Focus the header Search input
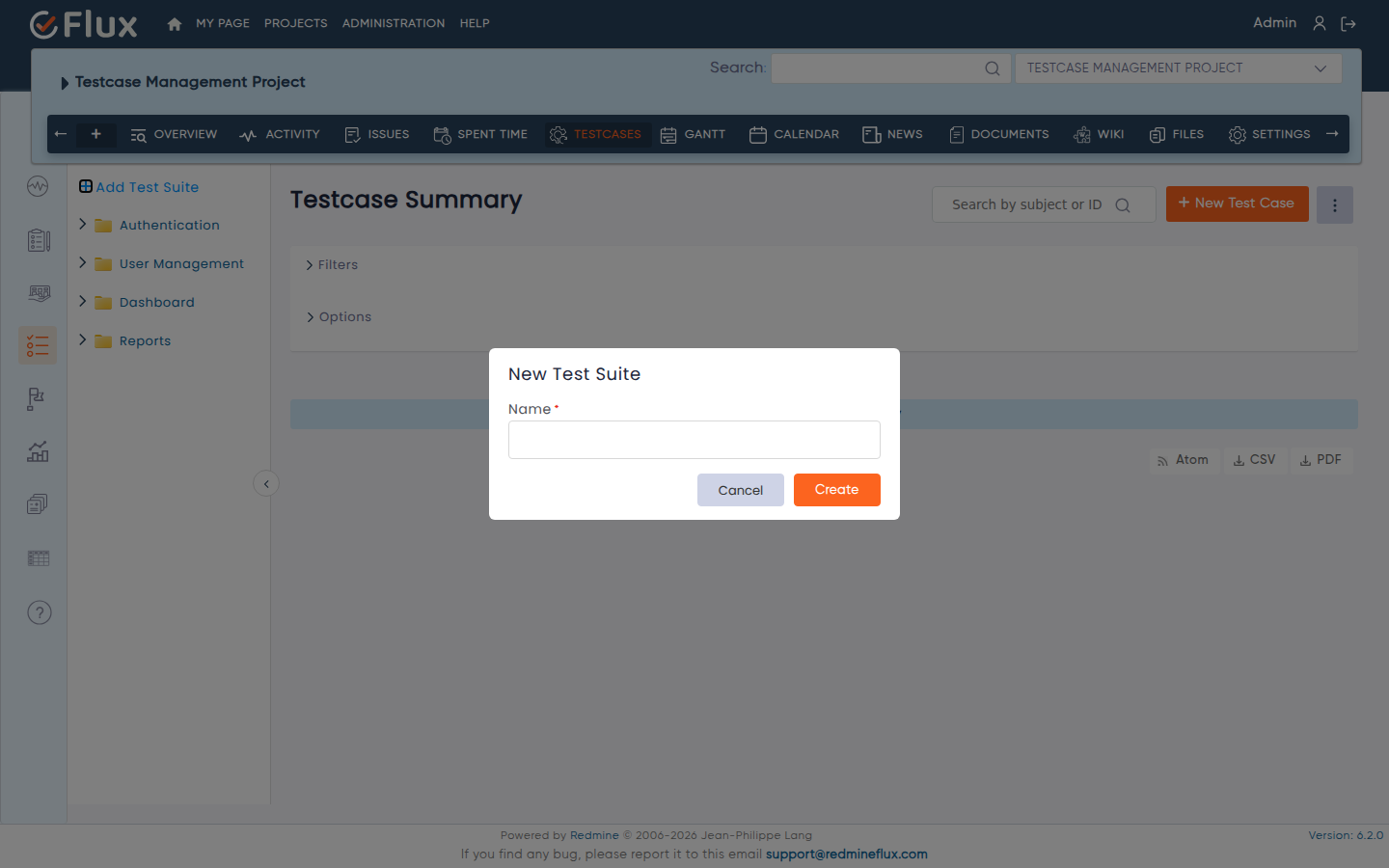 coord(891,68)
